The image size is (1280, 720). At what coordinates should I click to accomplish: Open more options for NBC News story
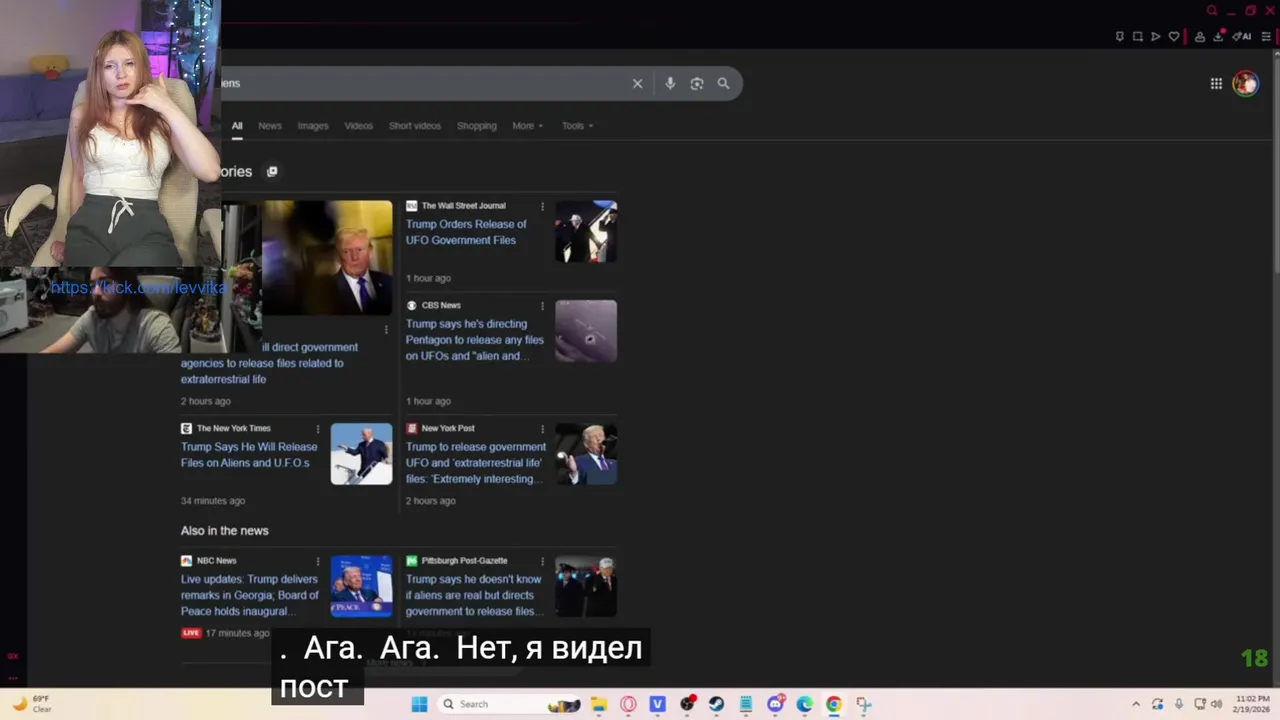tap(318, 561)
